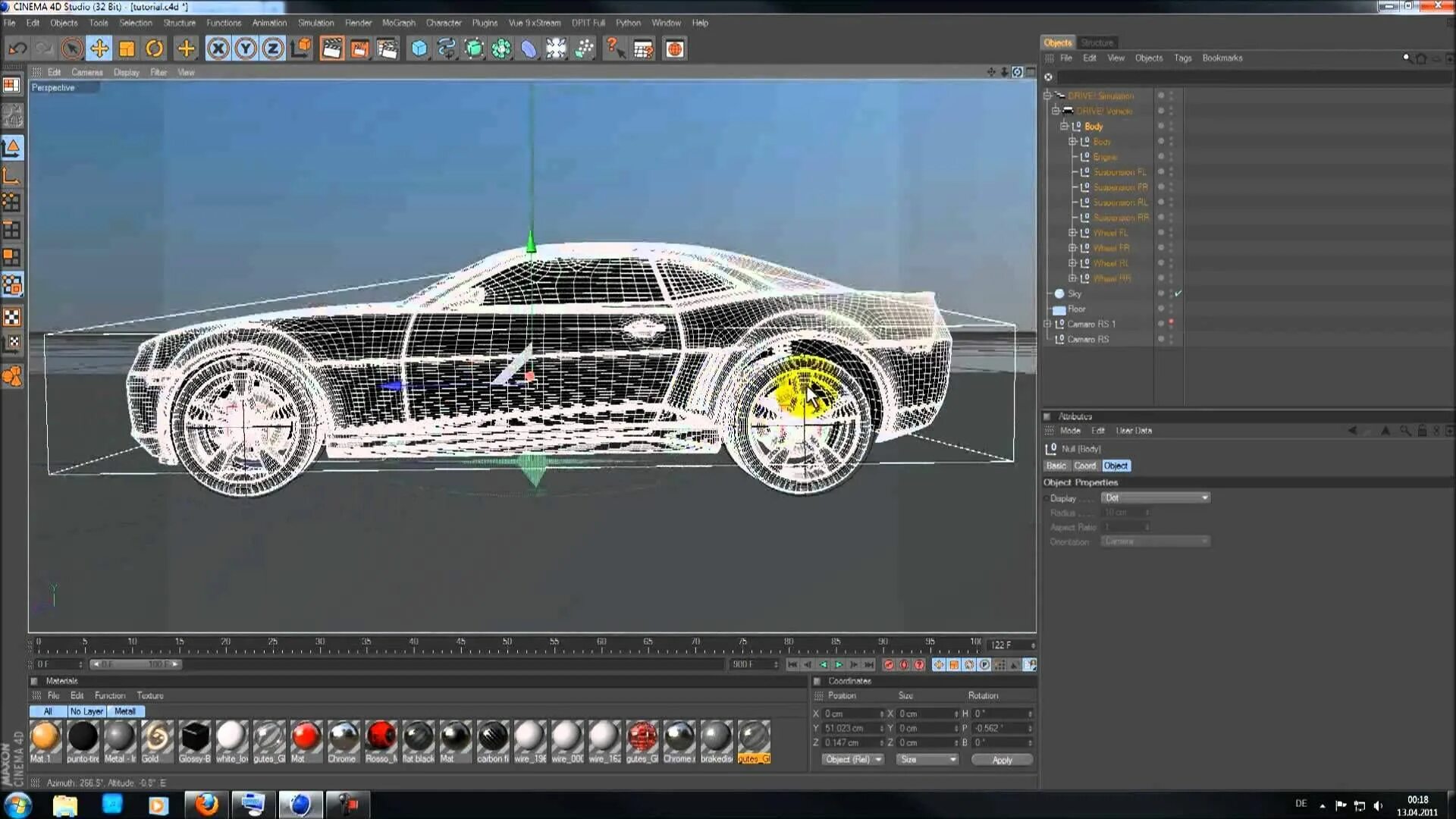Image resolution: width=1456 pixels, height=819 pixels.
Task: Click the Undo arrow icon
Action: [17, 49]
